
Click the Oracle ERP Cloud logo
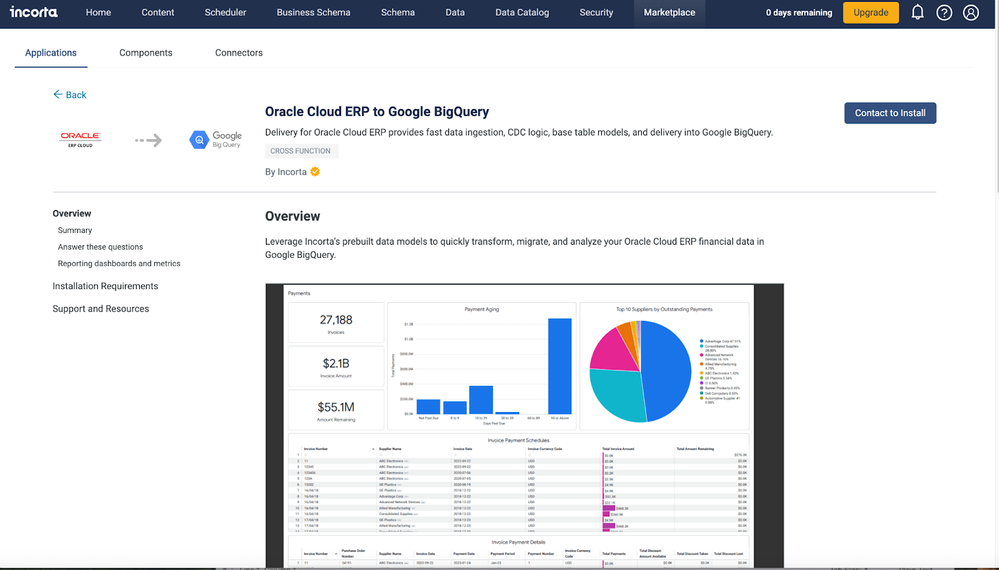pos(80,140)
